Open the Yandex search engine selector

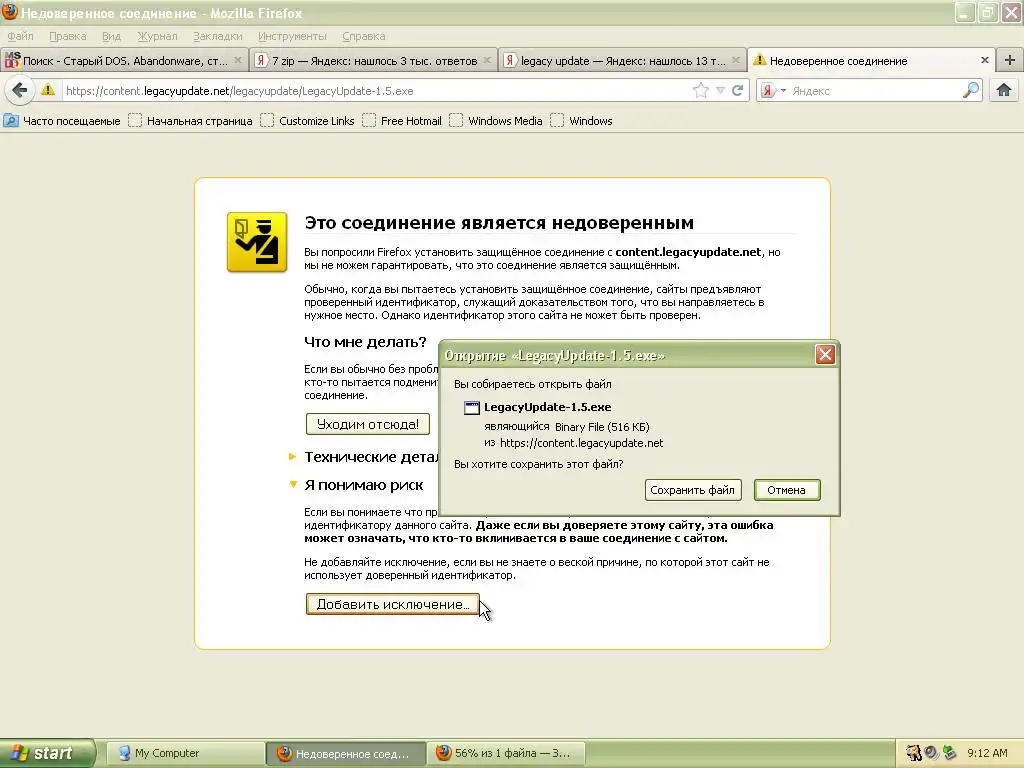point(774,90)
